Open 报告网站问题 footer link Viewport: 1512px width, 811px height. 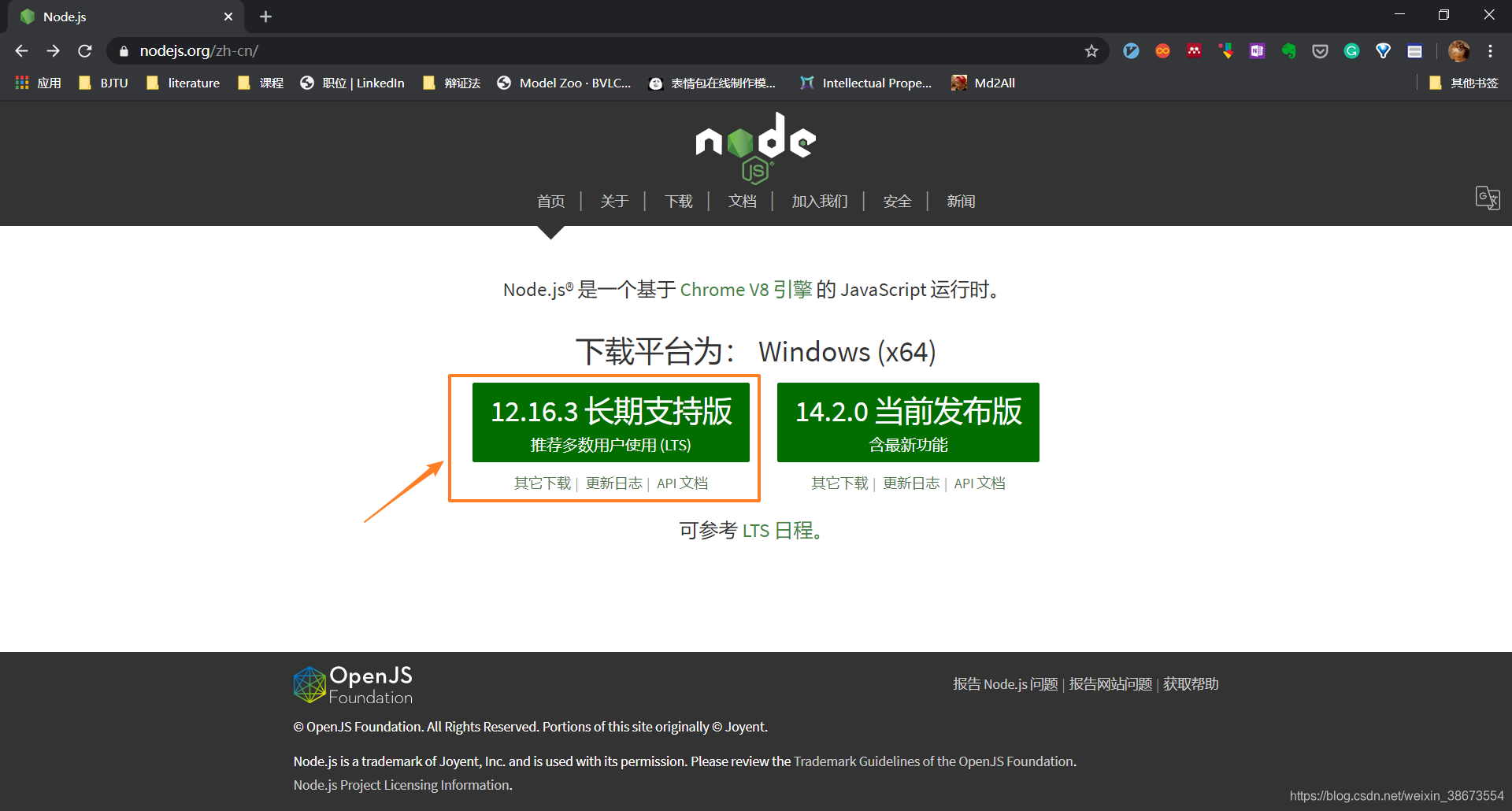tap(1110, 684)
